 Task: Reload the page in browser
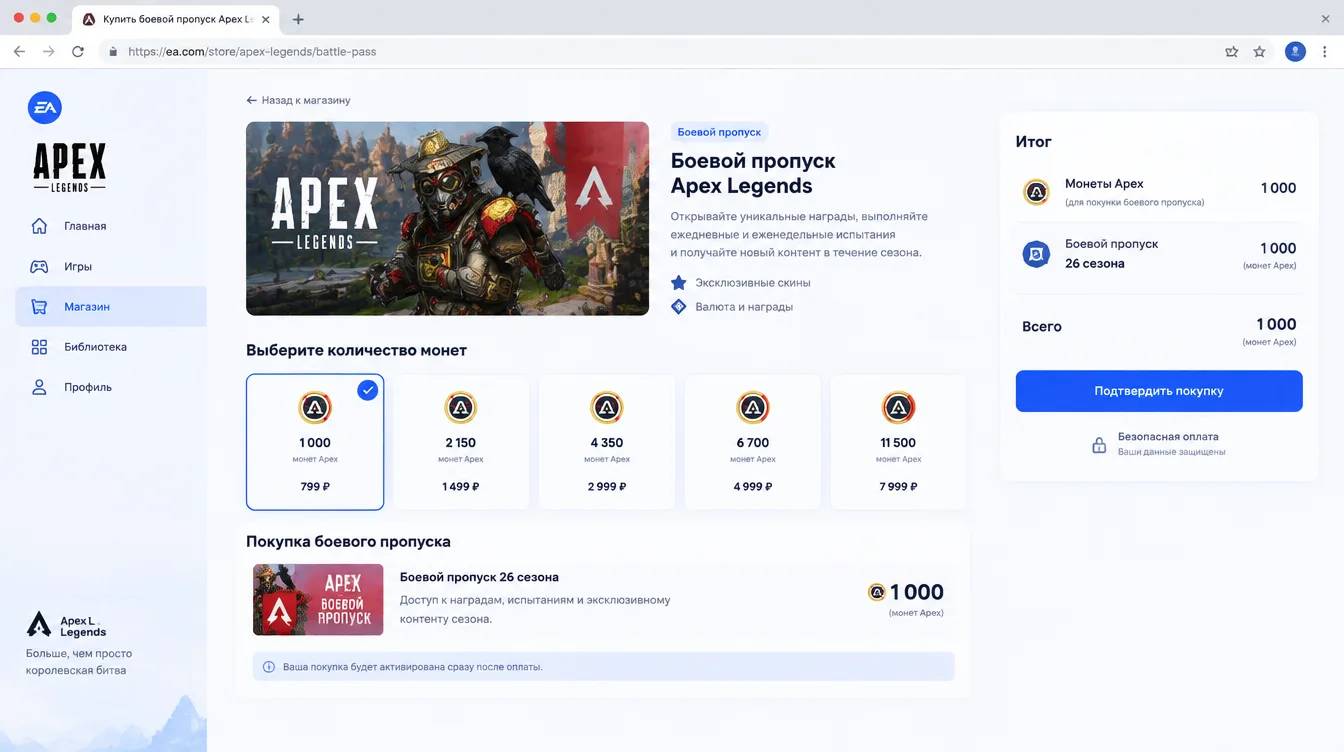tap(78, 51)
